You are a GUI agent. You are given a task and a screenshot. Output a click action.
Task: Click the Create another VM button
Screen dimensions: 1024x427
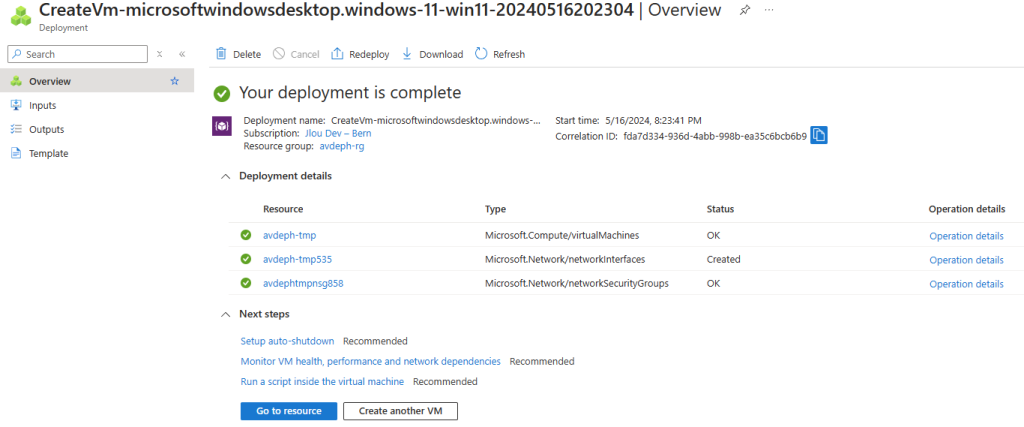click(x=400, y=411)
